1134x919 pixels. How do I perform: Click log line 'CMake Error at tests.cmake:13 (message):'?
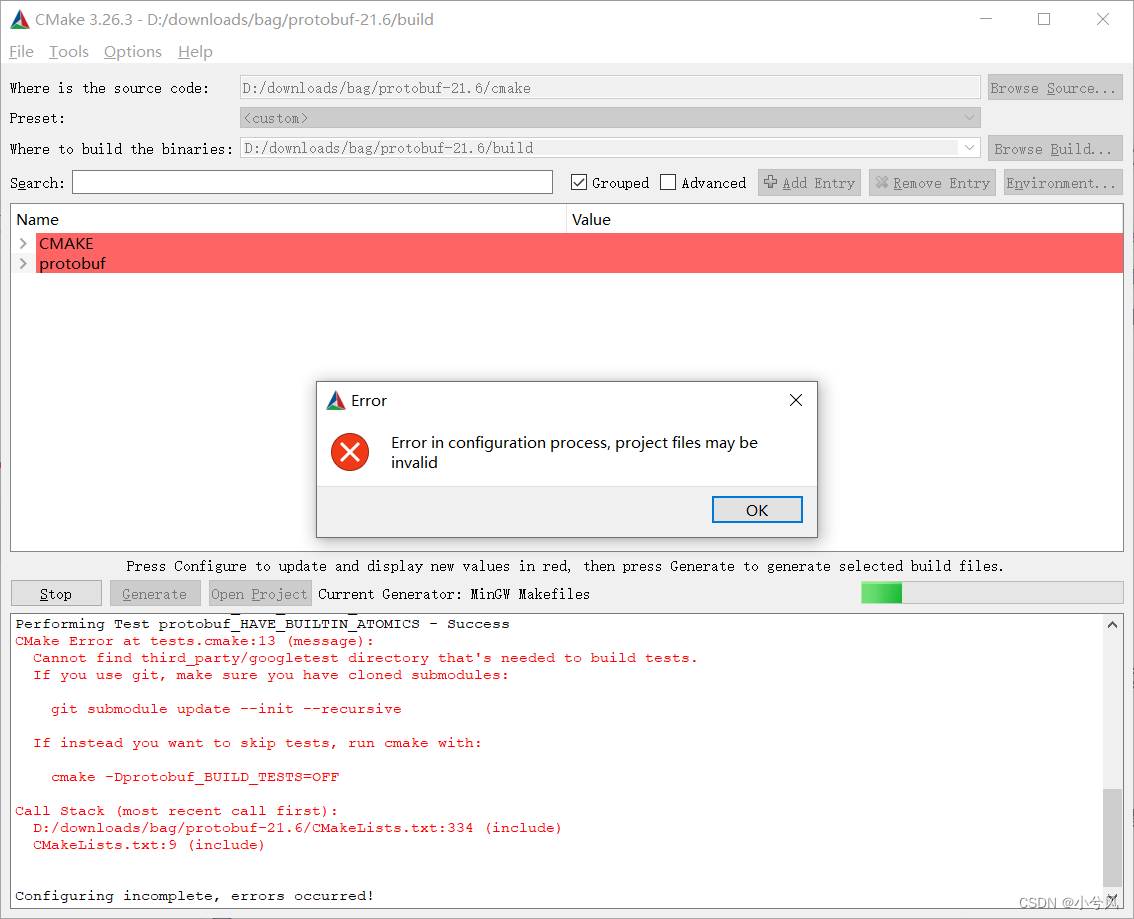pos(194,641)
